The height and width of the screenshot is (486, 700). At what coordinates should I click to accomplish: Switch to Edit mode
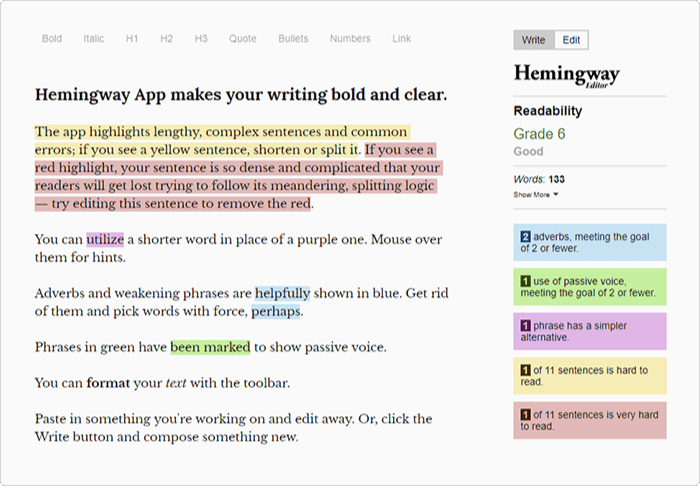571,40
